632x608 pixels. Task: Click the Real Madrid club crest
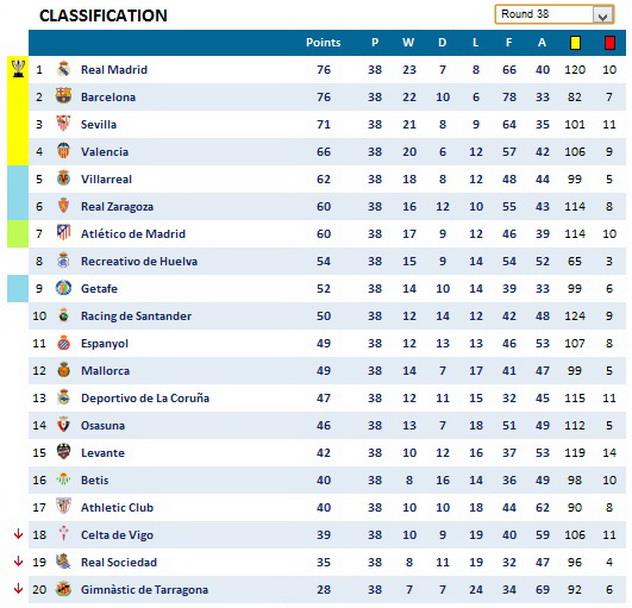[63, 70]
